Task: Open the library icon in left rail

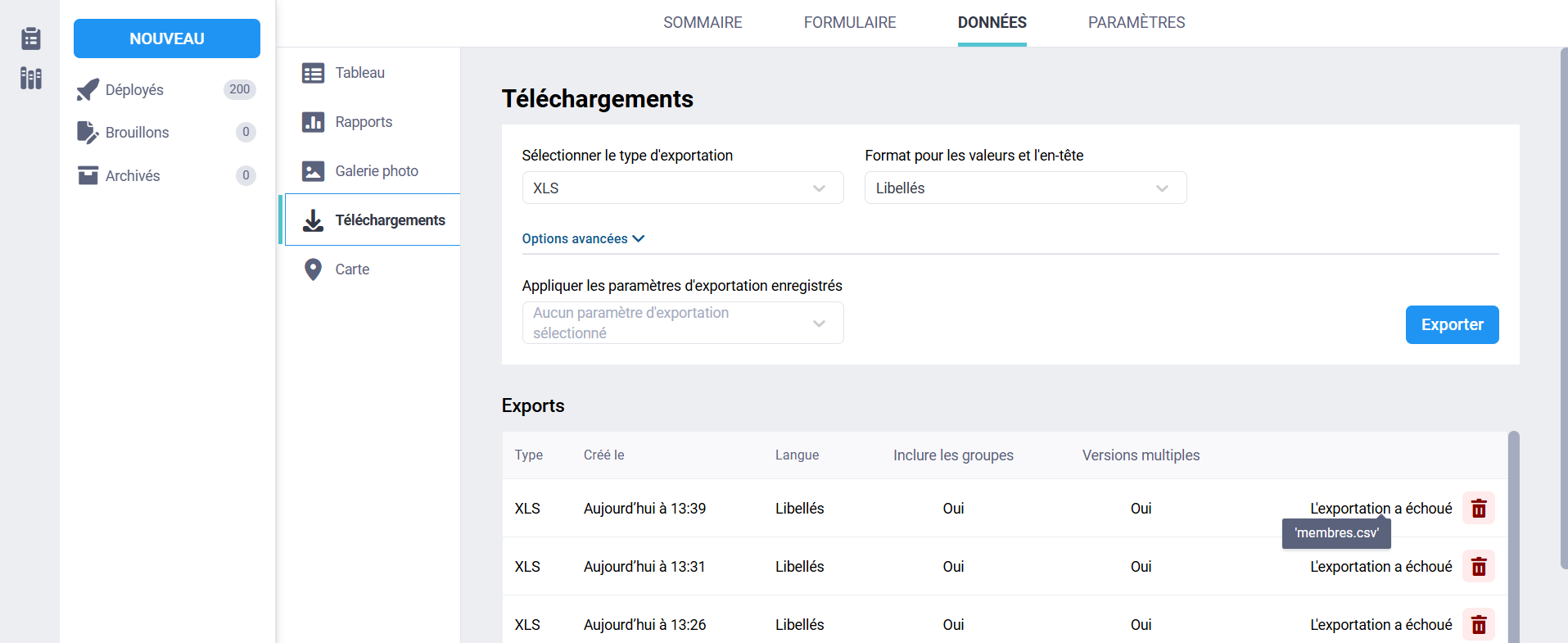Action: pos(31,79)
